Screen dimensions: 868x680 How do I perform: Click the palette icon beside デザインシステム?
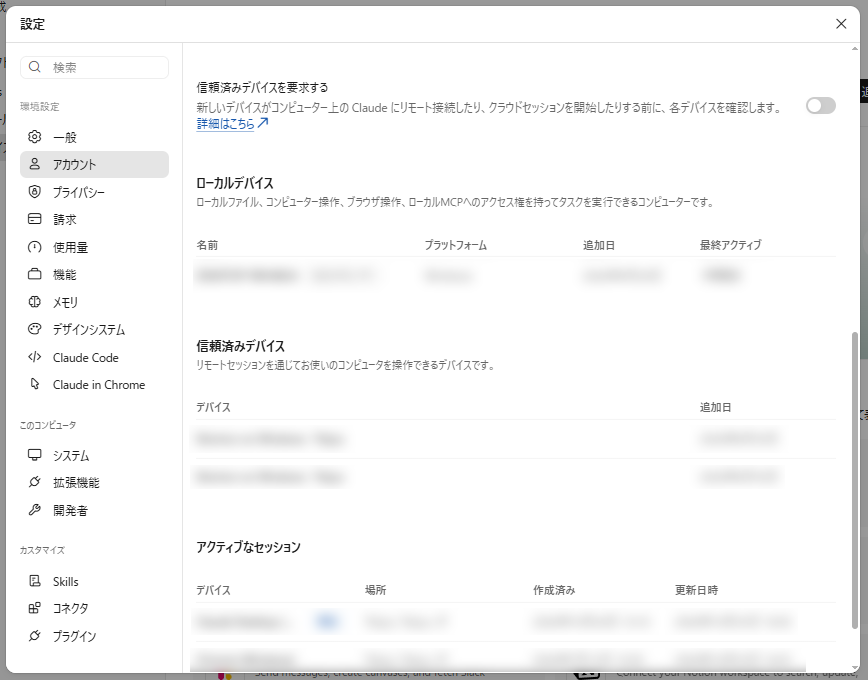tap(34, 329)
